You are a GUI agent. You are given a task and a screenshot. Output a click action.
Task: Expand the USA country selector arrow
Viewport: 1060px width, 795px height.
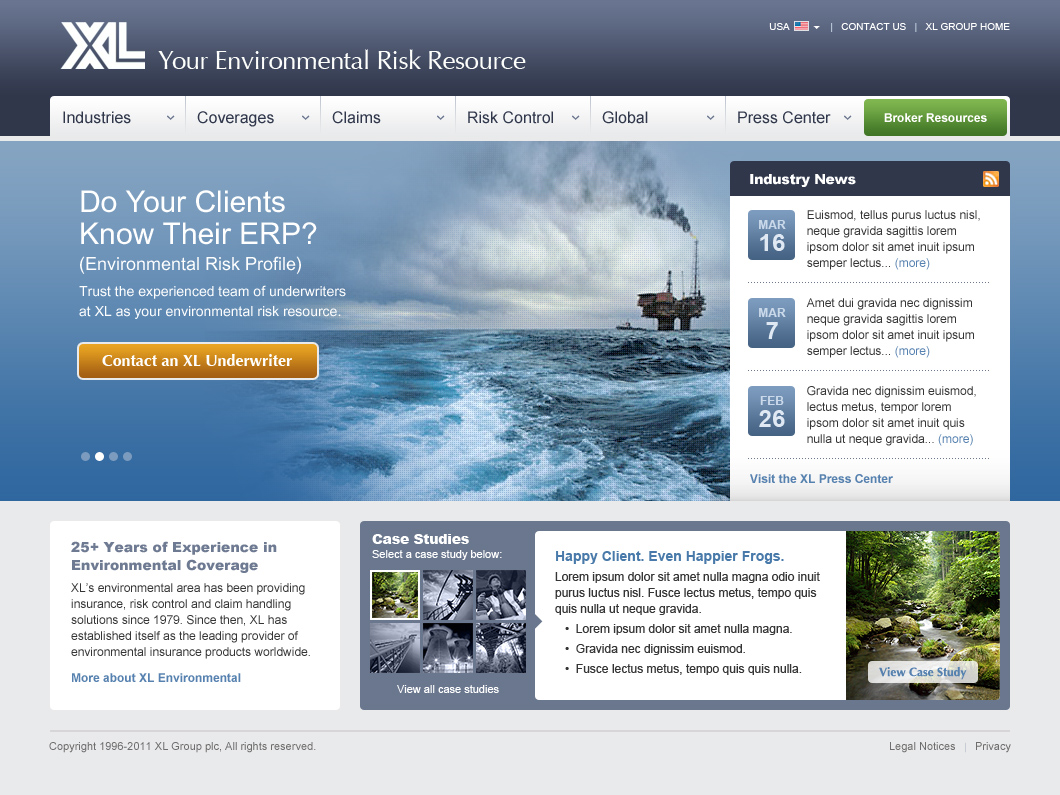coord(817,27)
